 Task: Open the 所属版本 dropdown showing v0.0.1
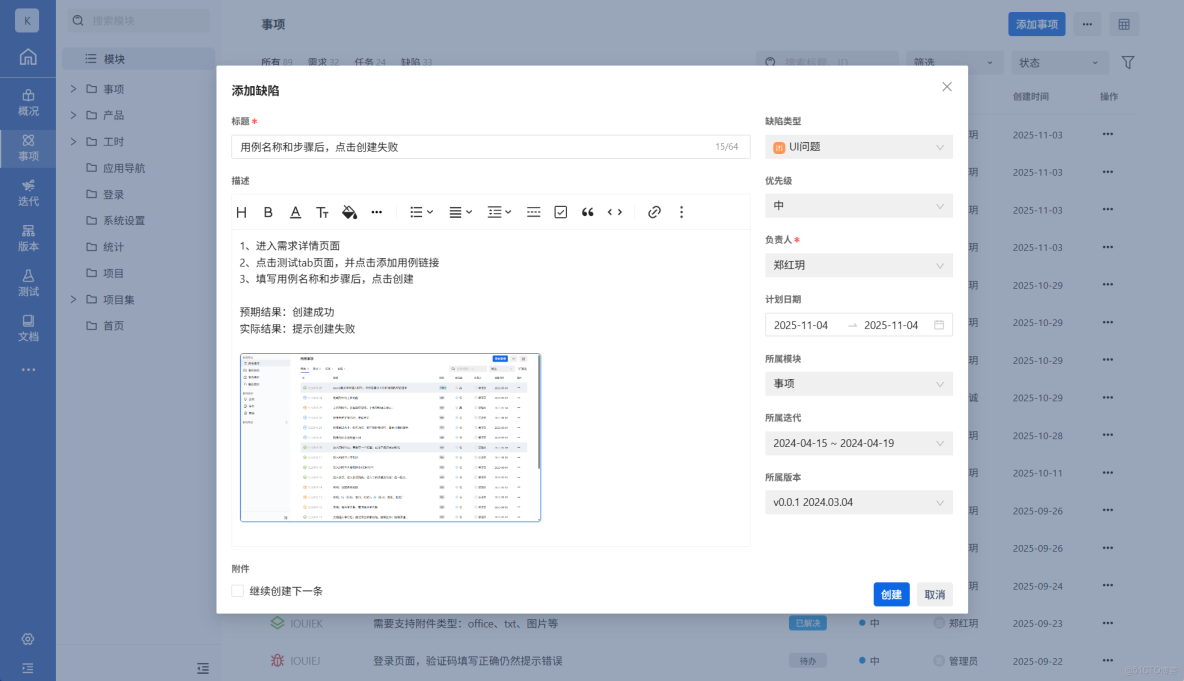(858, 502)
